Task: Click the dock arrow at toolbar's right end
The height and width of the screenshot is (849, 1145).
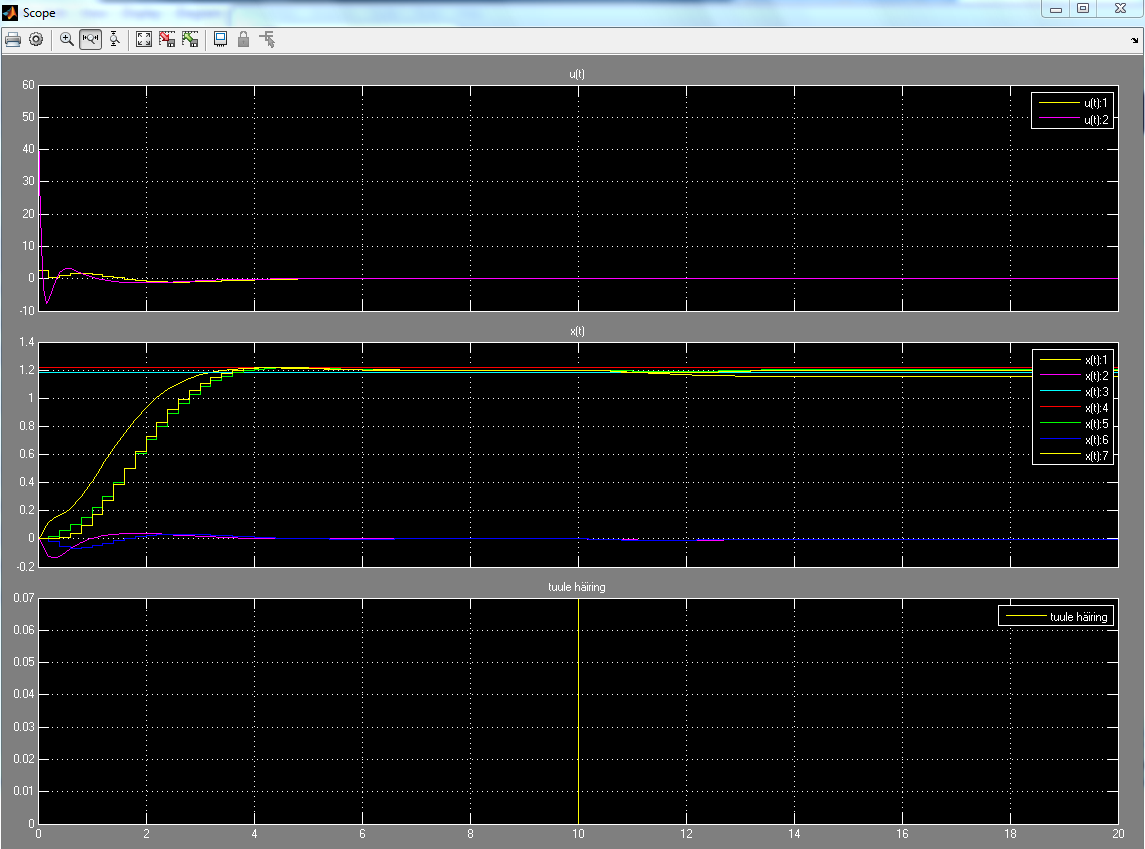Action: 1134,41
